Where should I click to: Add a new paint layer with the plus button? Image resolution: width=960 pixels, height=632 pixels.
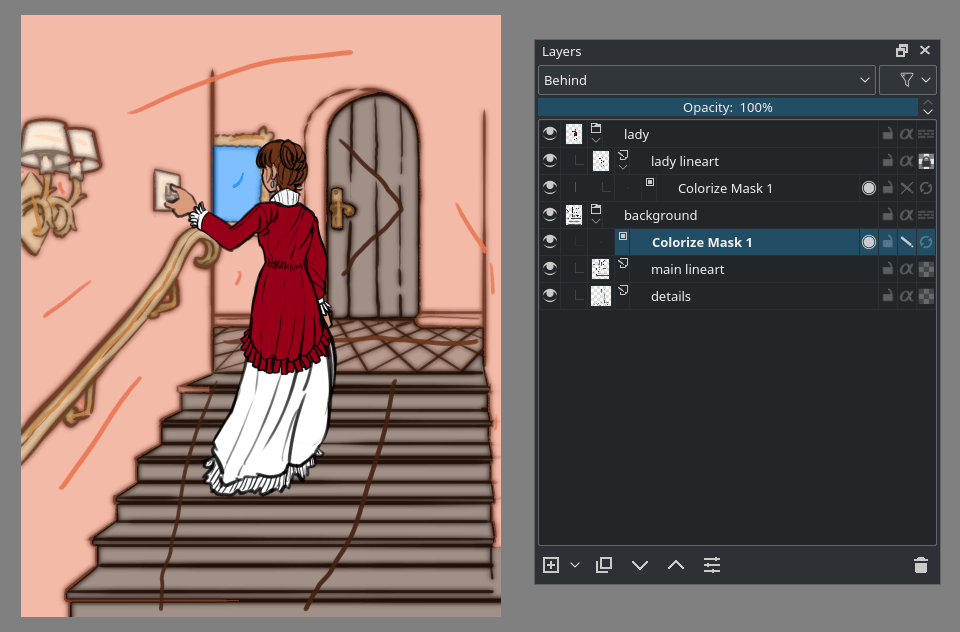click(551, 565)
